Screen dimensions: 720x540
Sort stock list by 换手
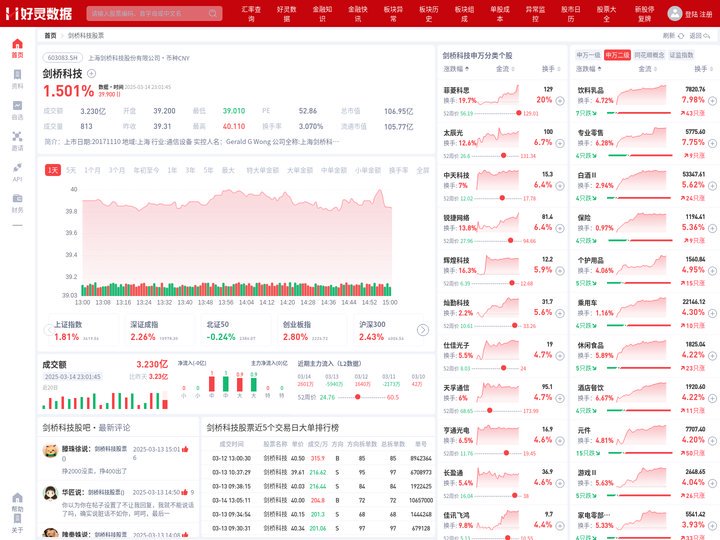[x=551, y=69]
